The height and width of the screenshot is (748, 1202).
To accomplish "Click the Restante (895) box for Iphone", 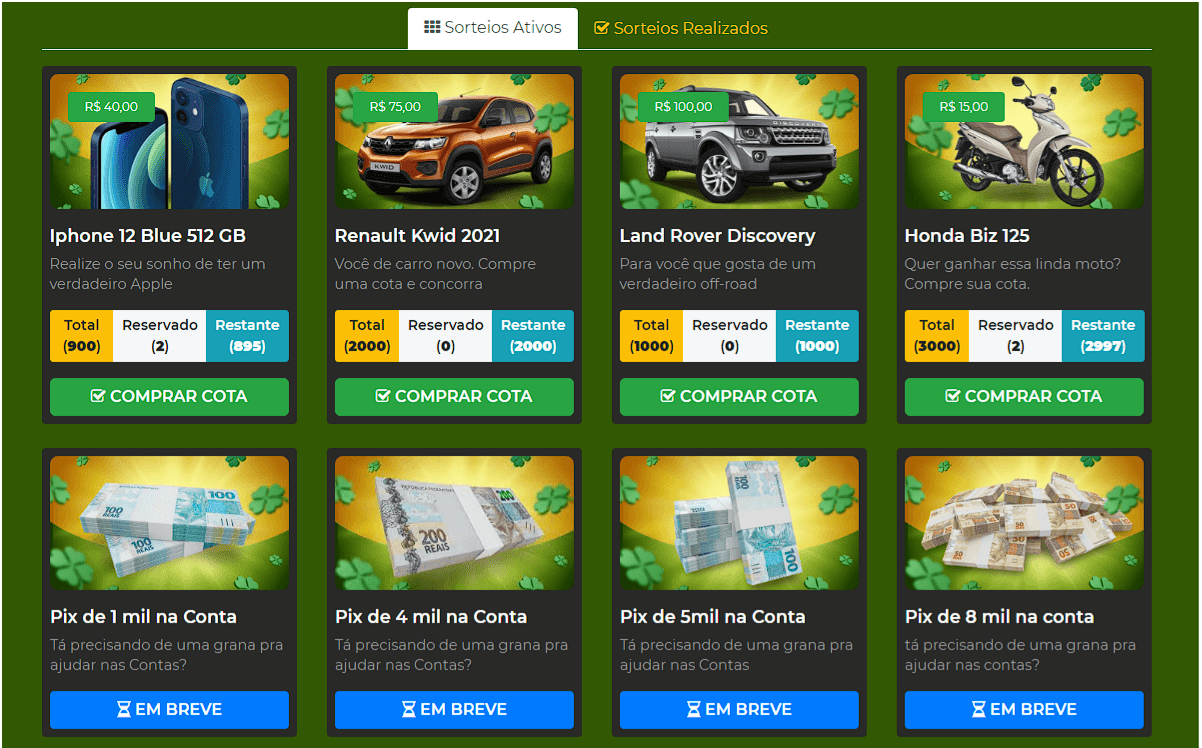I will pyautogui.click(x=247, y=336).
